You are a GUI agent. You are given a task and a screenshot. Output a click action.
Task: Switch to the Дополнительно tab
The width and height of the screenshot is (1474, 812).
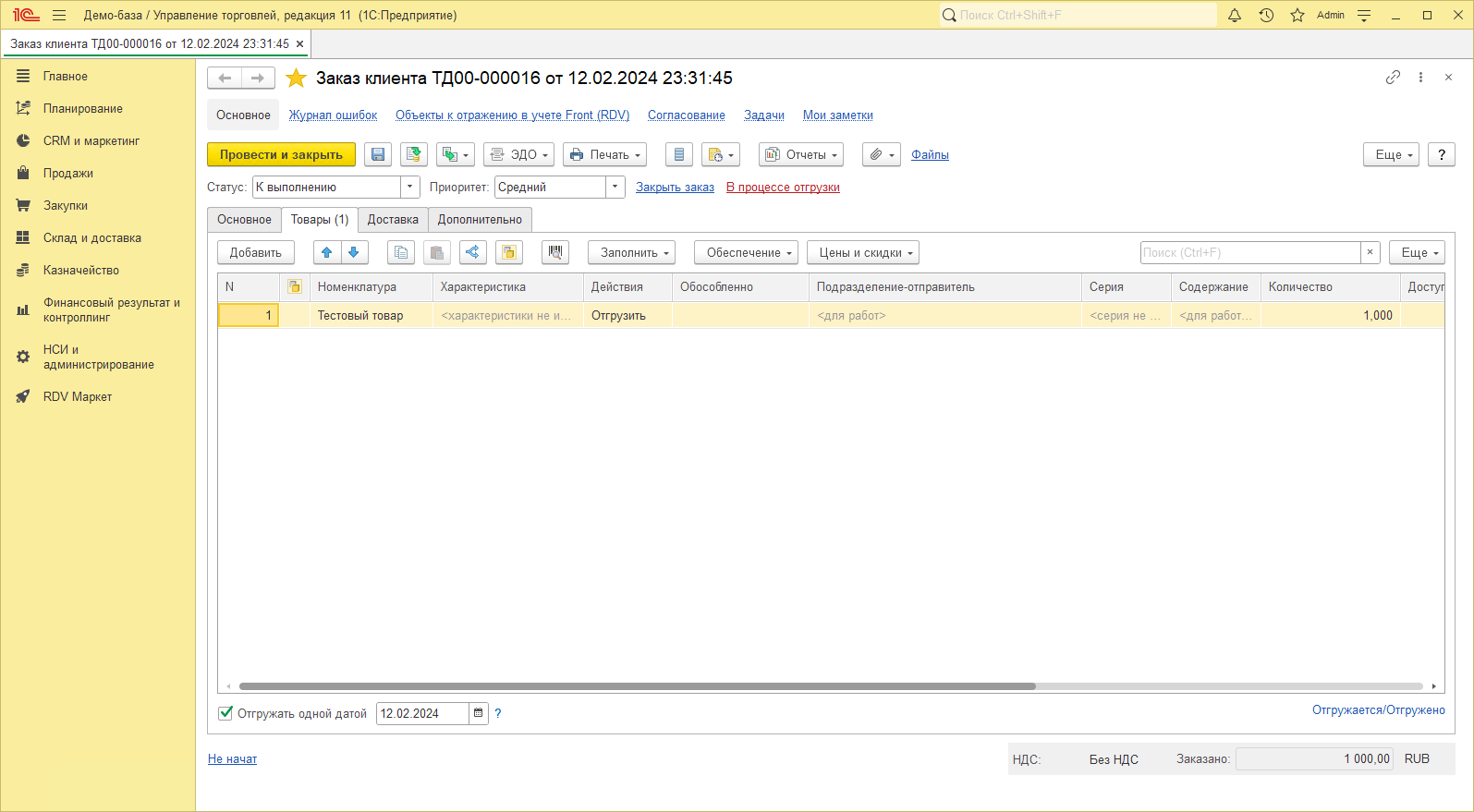[481, 220]
